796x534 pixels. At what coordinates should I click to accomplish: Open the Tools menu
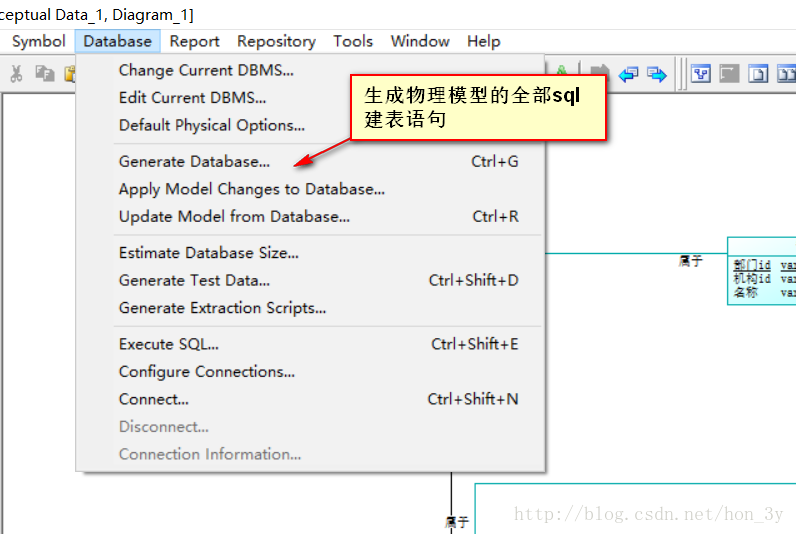click(353, 41)
